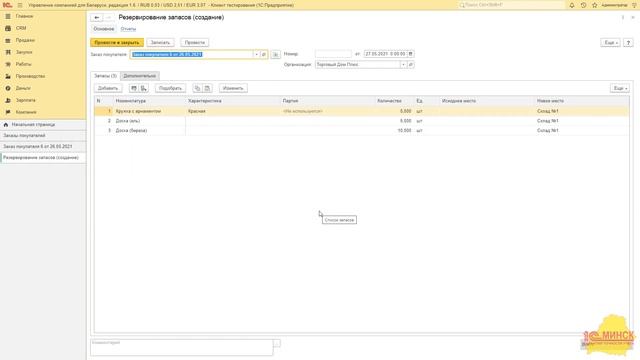Screen dimensions: 640x360
Task: Click the document date field
Action: click(x=385, y=54)
